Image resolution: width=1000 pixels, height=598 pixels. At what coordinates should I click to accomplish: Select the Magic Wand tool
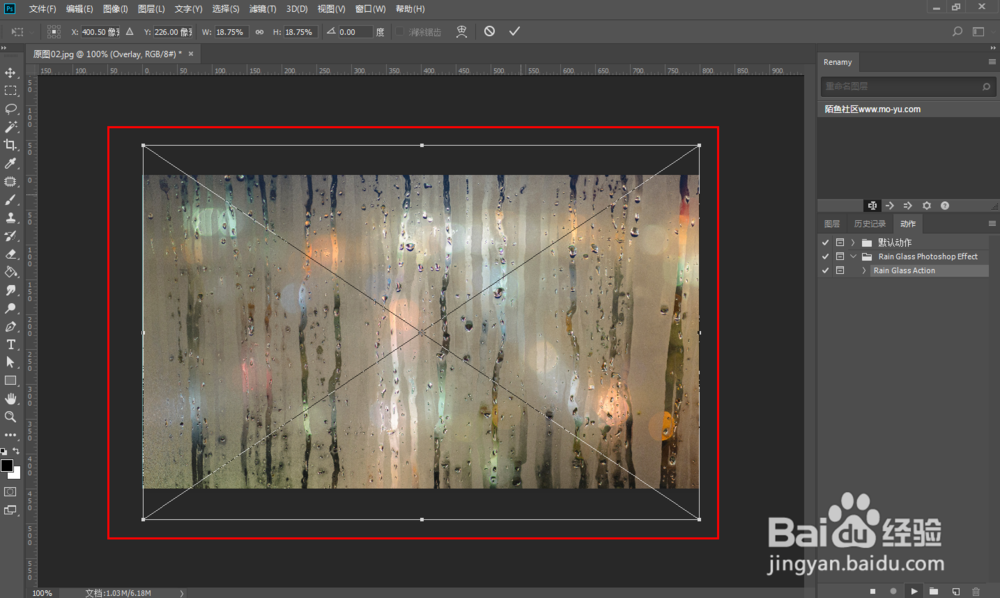pos(10,127)
